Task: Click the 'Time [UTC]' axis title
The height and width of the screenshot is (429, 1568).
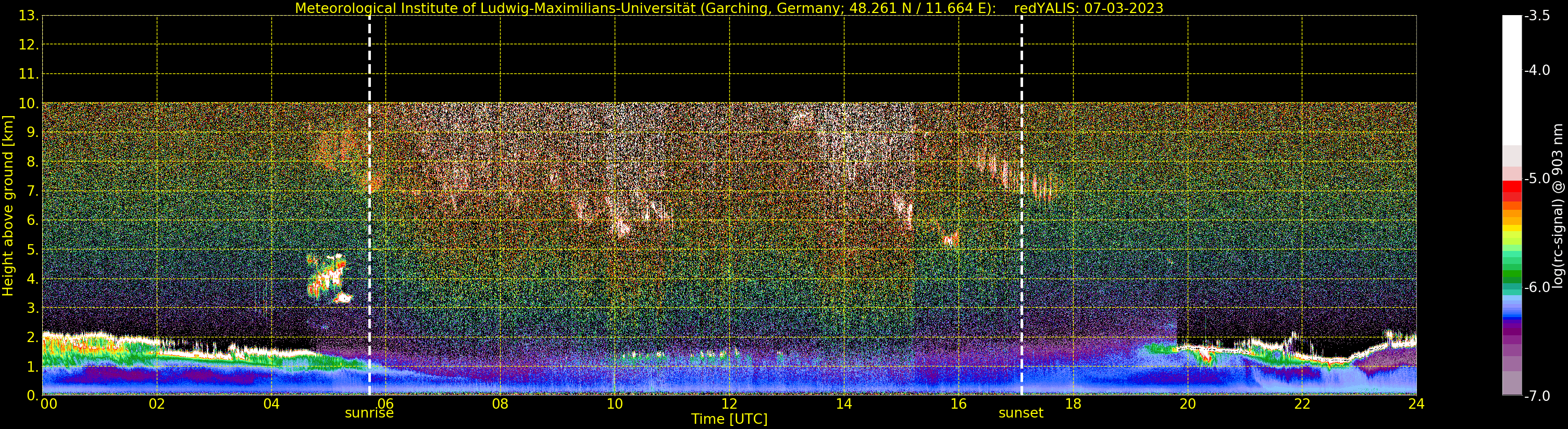Action: click(x=729, y=419)
